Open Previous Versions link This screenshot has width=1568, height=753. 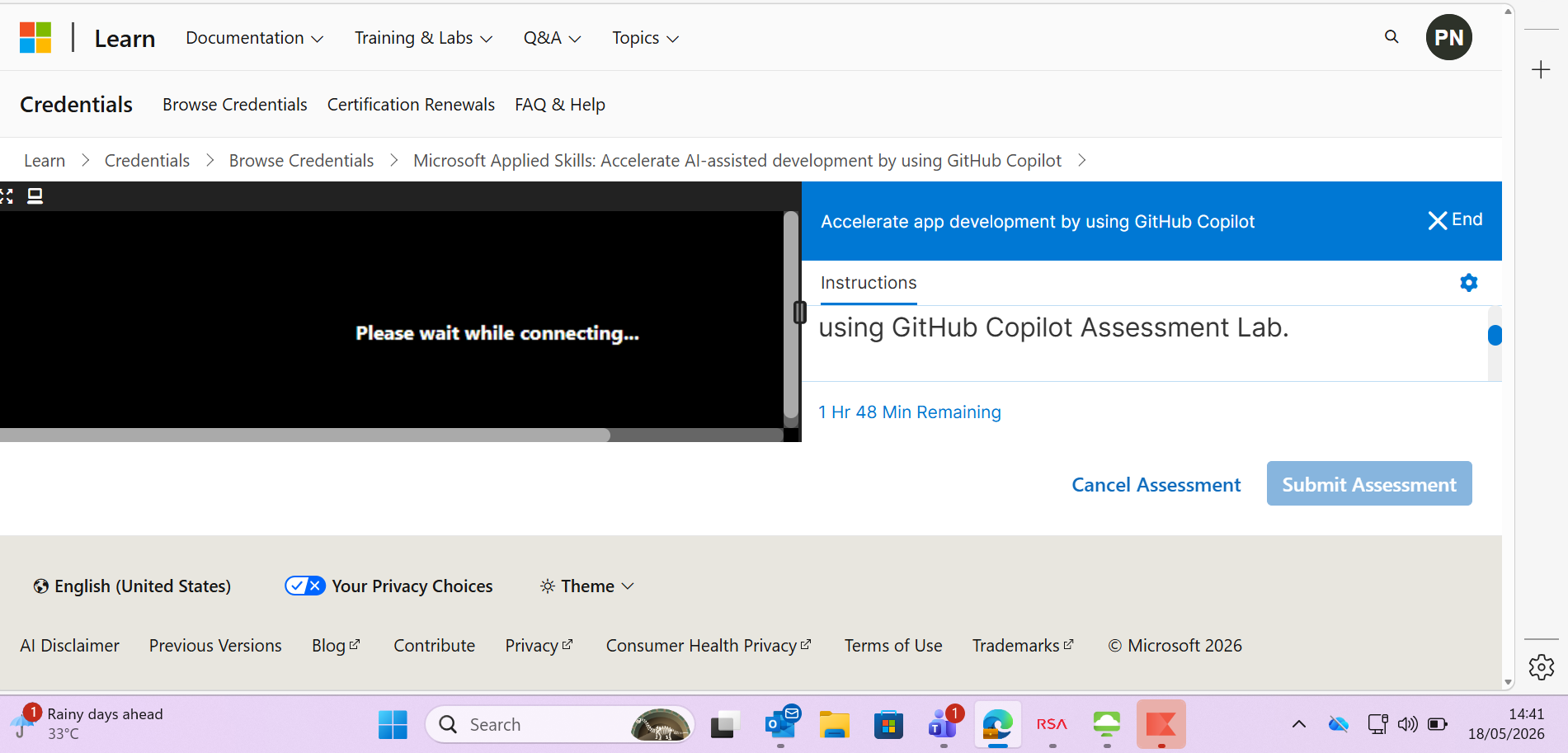coord(215,646)
